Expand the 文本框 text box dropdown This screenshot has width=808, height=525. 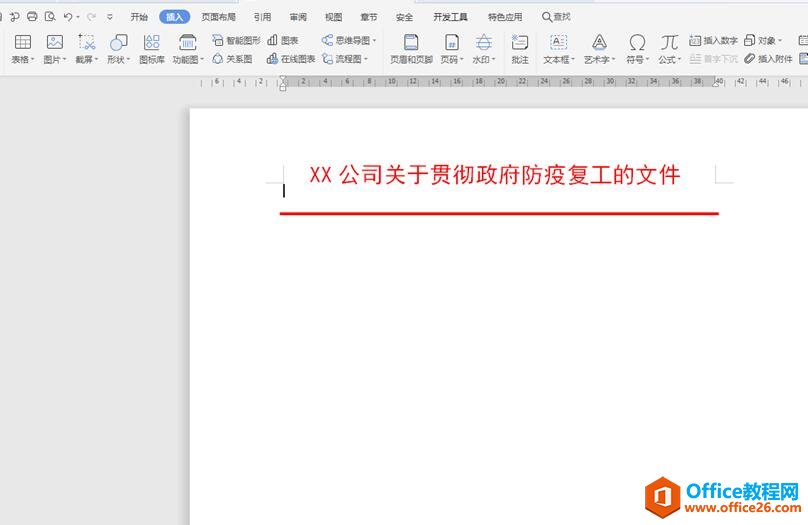pyautogui.click(x=558, y=59)
